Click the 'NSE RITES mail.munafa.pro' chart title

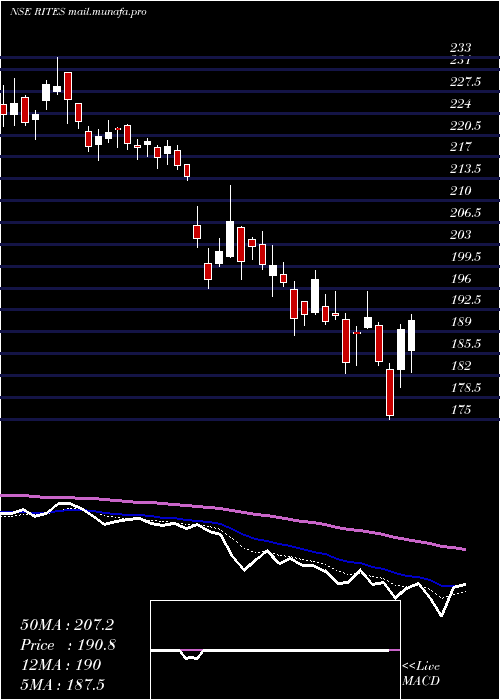pos(78,12)
